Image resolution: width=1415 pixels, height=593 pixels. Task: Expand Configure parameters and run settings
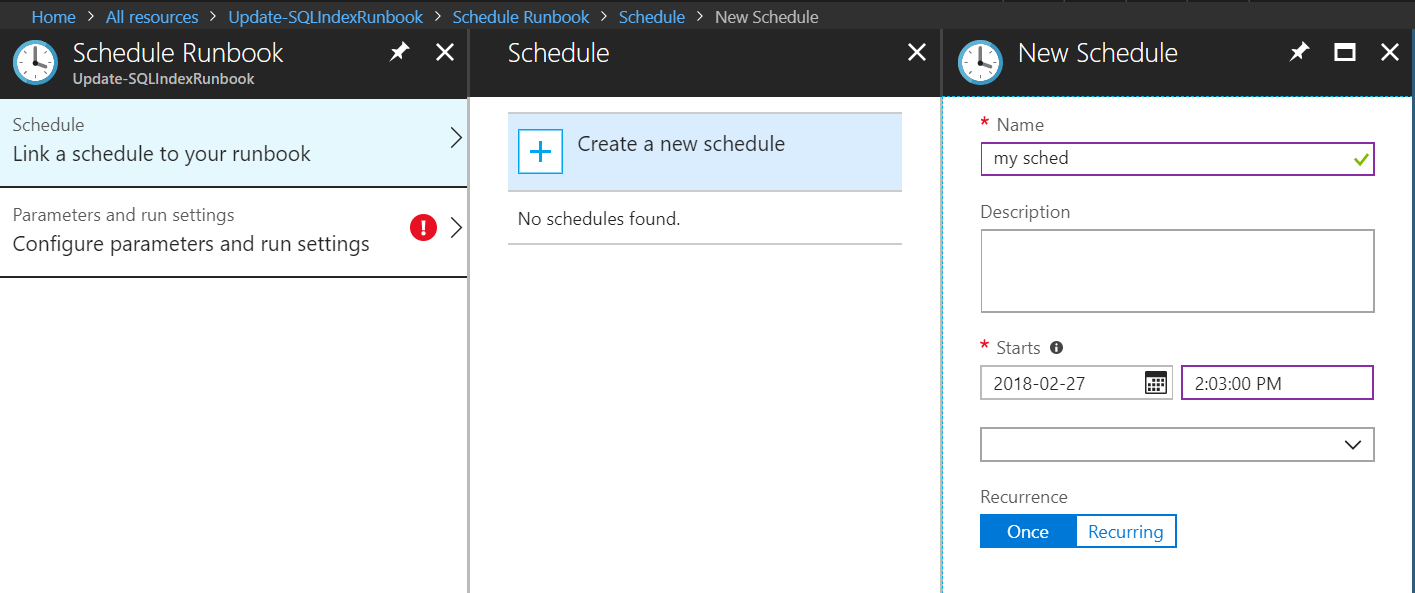click(x=233, y=232)
